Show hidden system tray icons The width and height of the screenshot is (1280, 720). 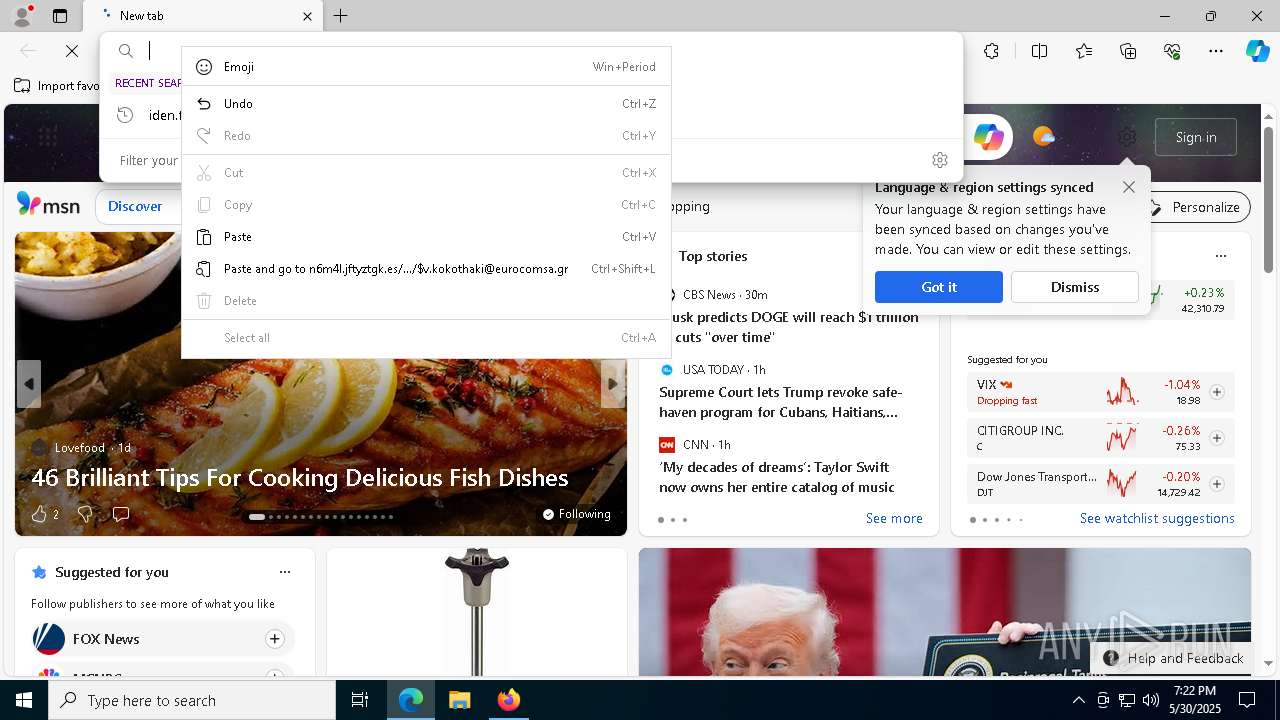pyautogui.click(x=1078, y=700)
